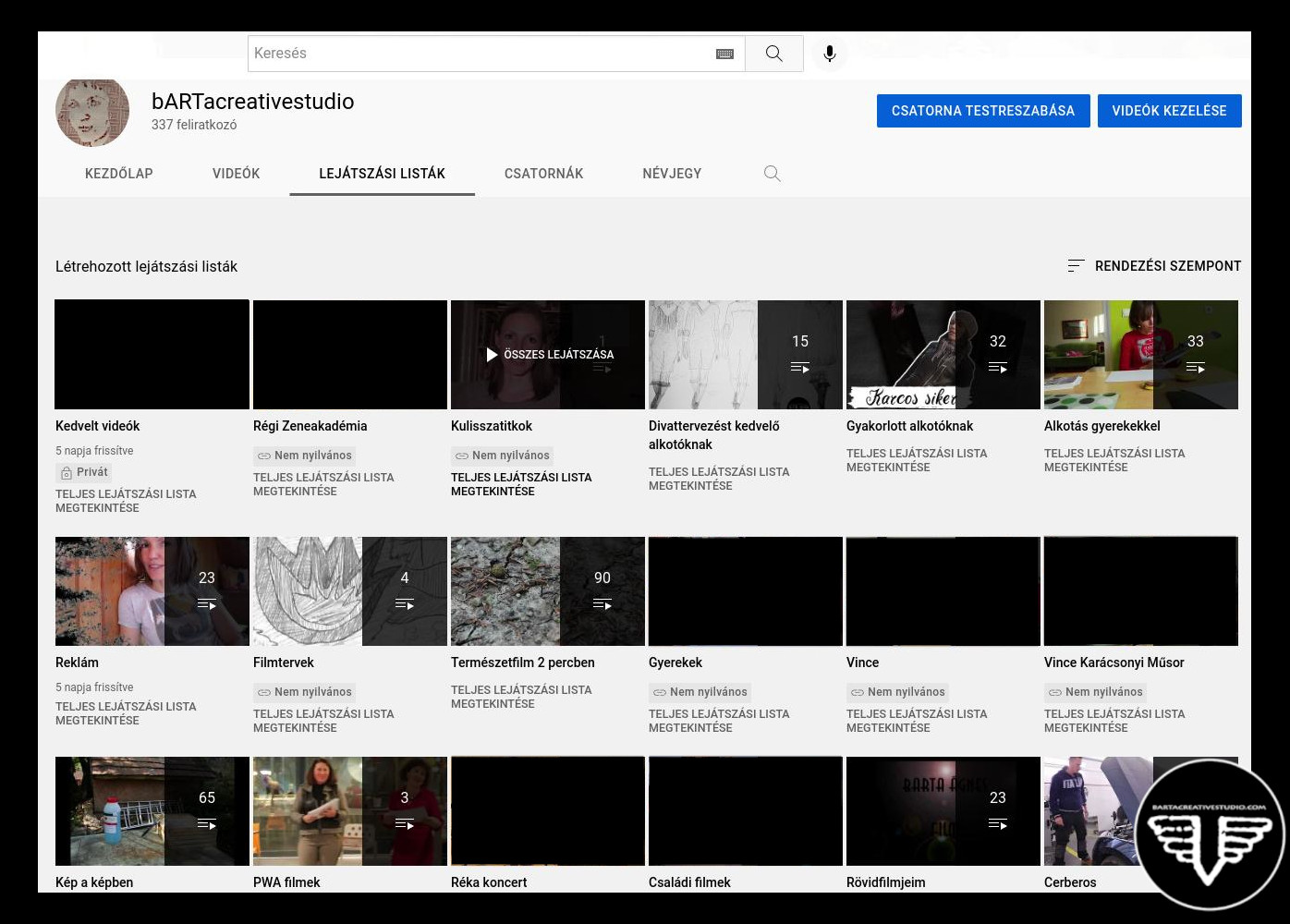This screenshot has height=924, width=1290.
Task: Open the Családi filmek playlist thumbnail
Action: point(746,811)
